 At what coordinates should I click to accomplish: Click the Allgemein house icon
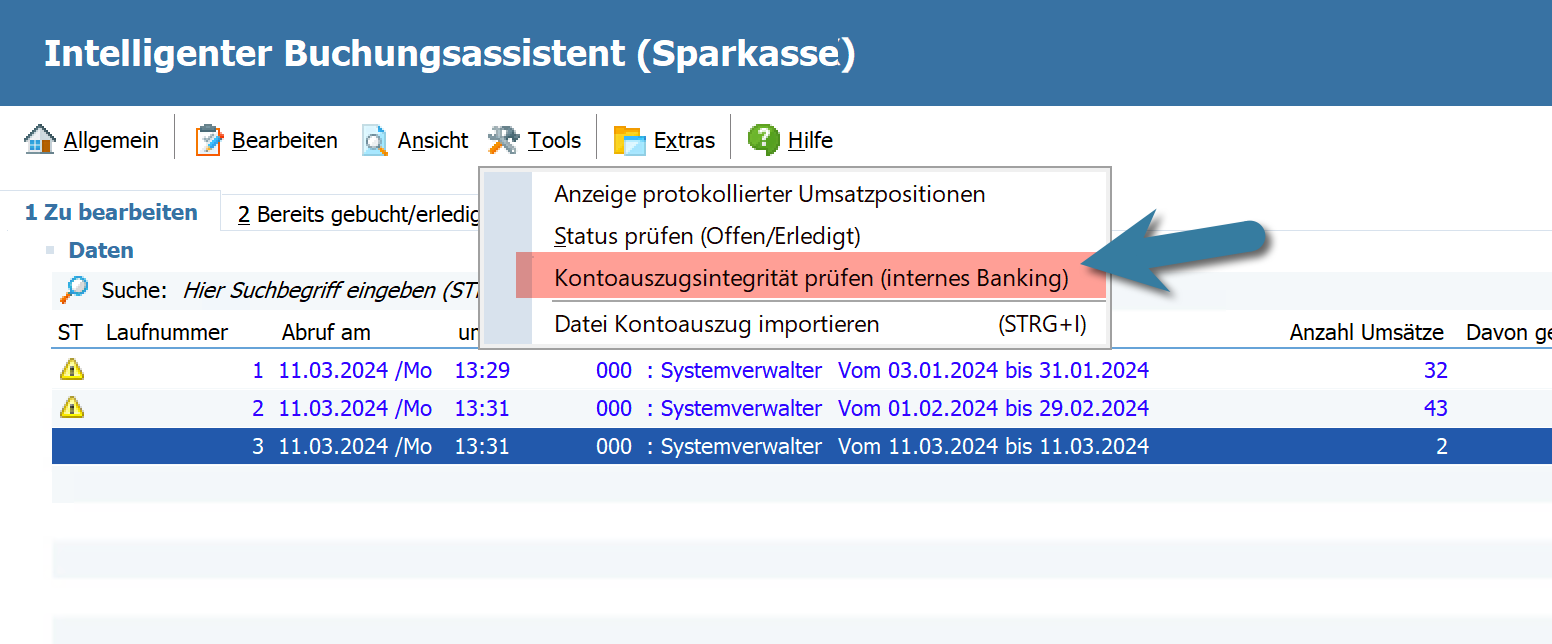point(39,140)
